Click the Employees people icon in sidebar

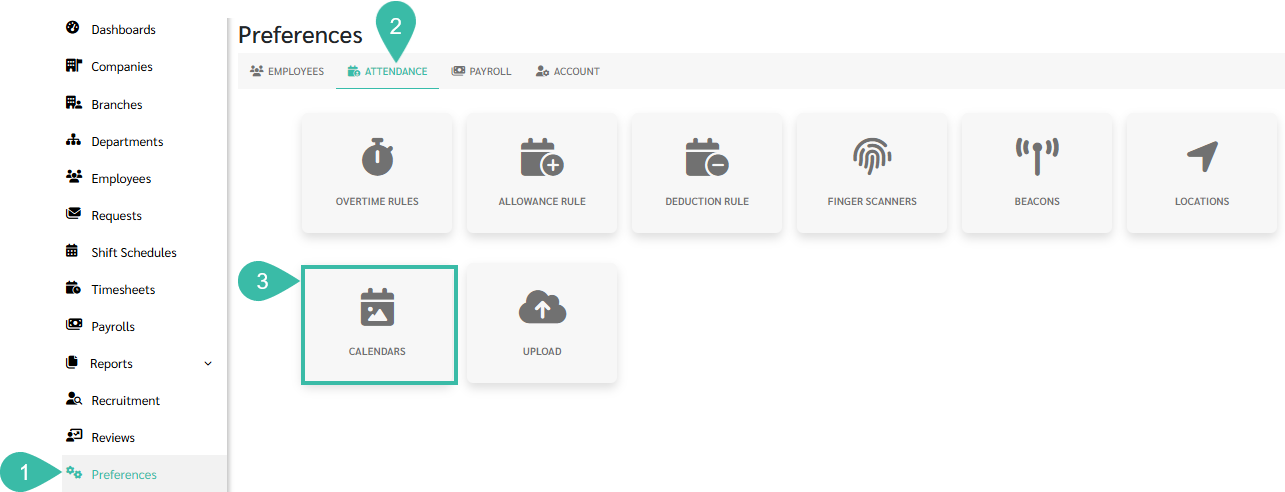coord(73,177)
